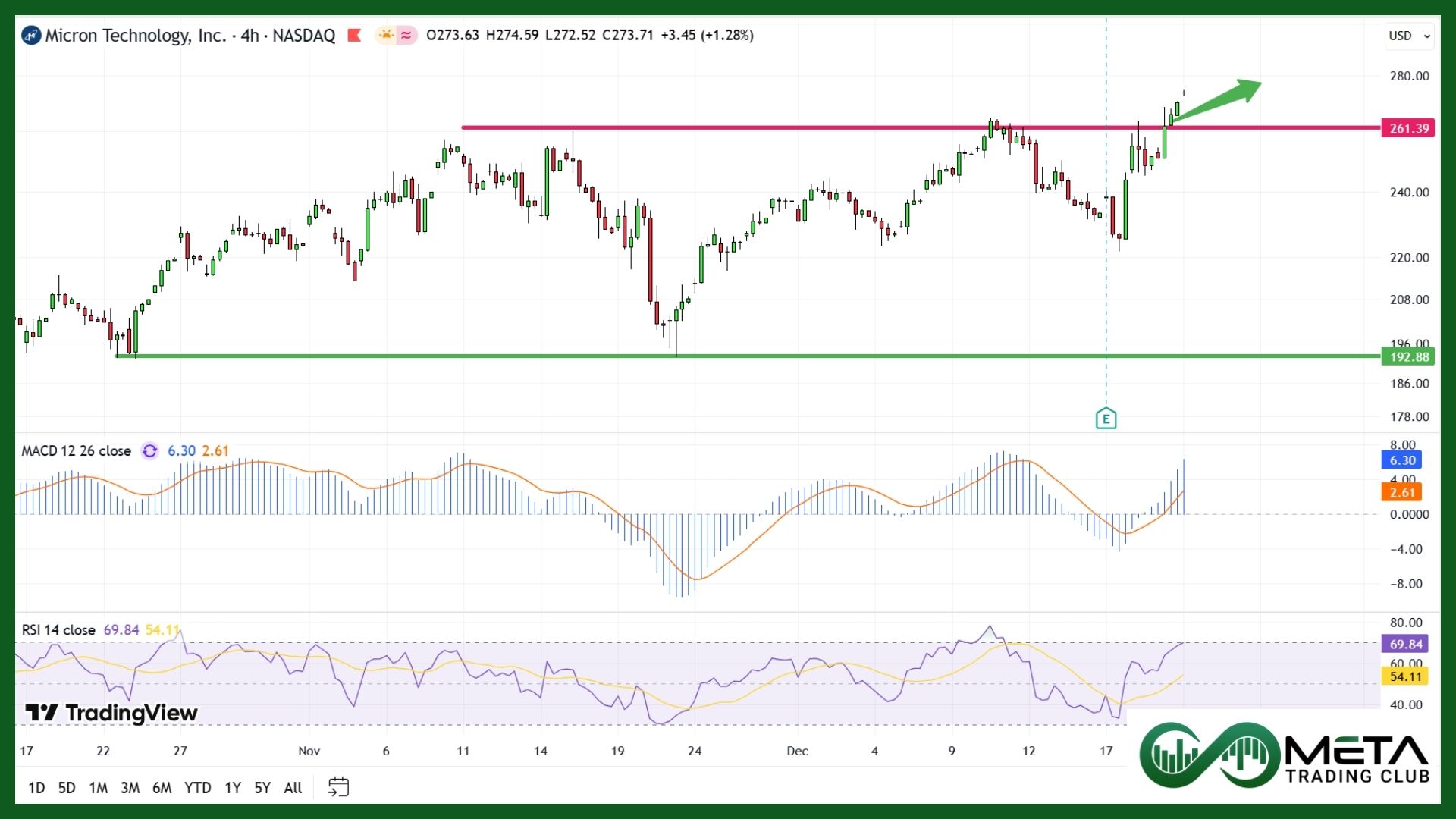
Task: Click the sun market-status icon
Action: (386, 36)
